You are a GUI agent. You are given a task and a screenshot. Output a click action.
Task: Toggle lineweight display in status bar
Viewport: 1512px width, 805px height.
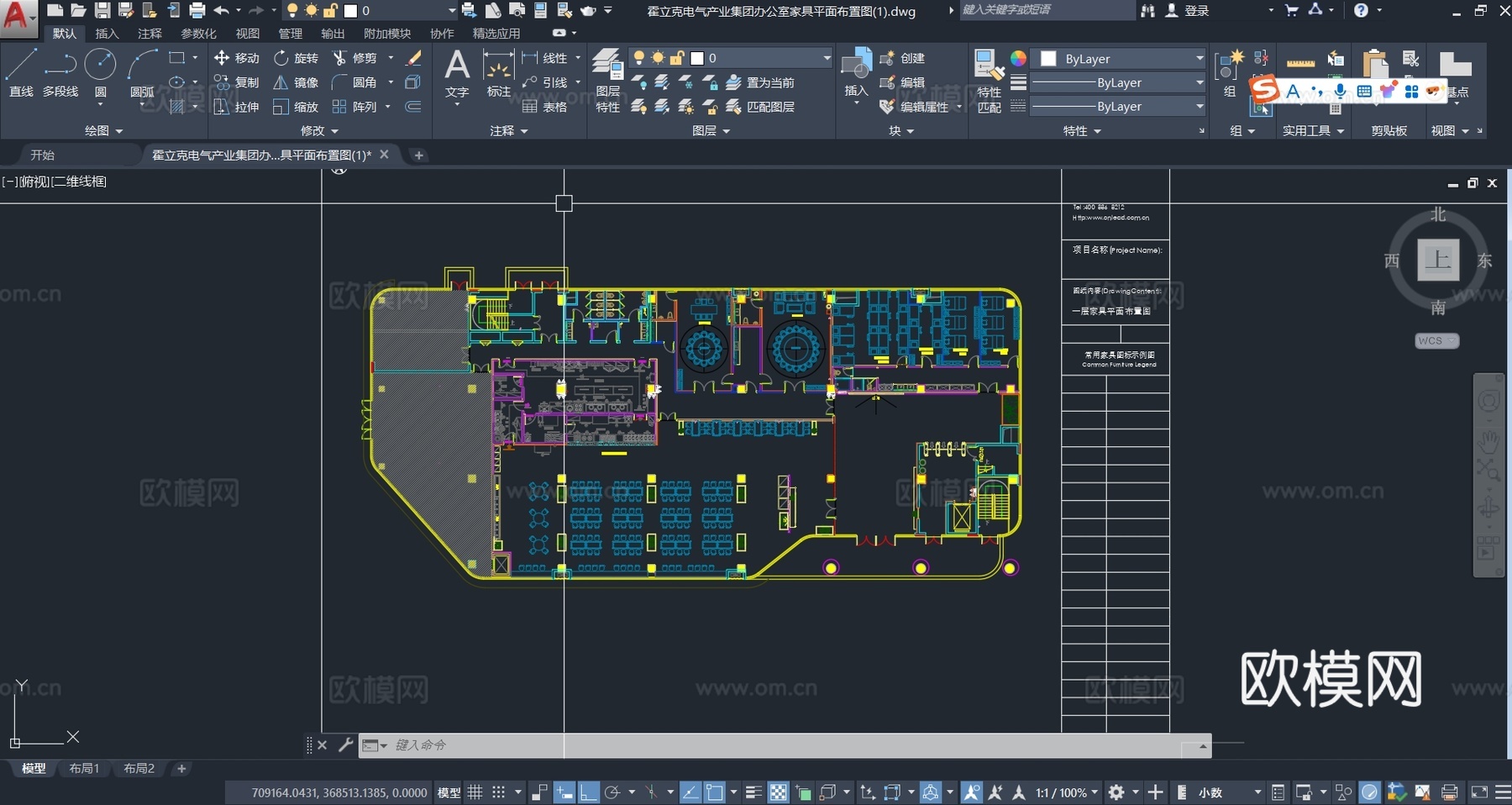[x=753, y=792]
